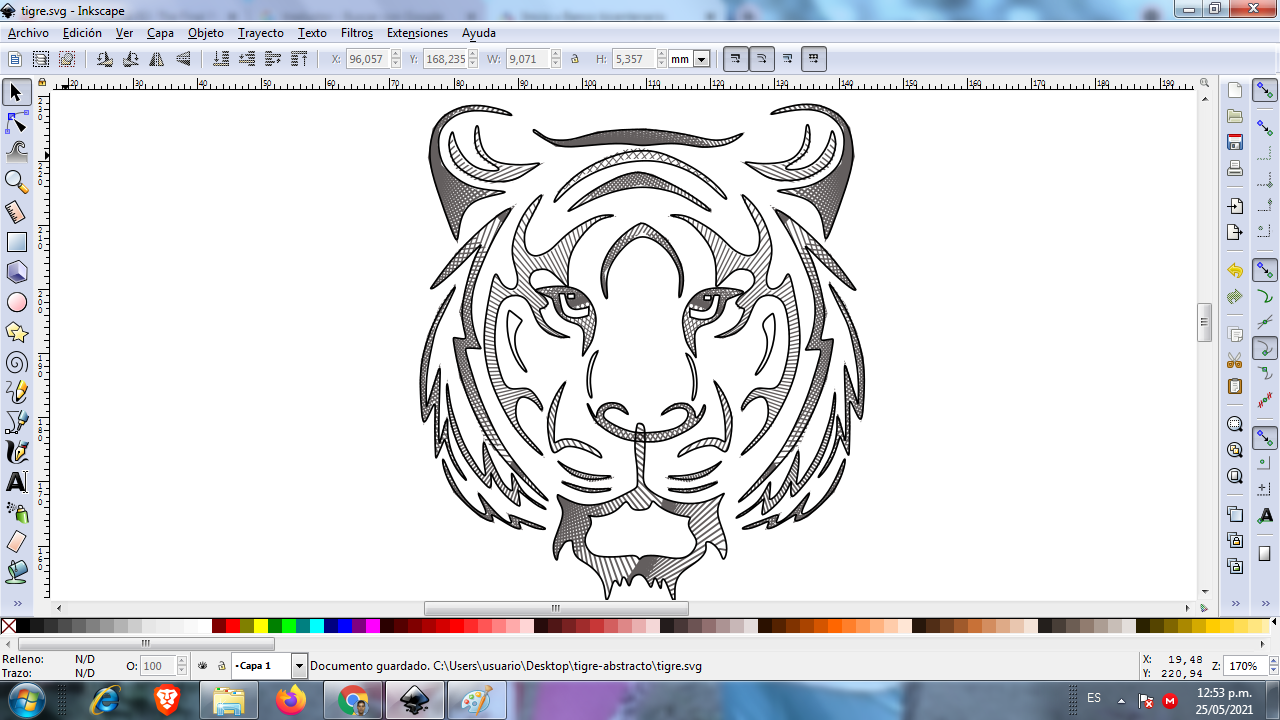
Task: Select the Node edit tool
Action: pyautogui.click(x=16, y=123)
